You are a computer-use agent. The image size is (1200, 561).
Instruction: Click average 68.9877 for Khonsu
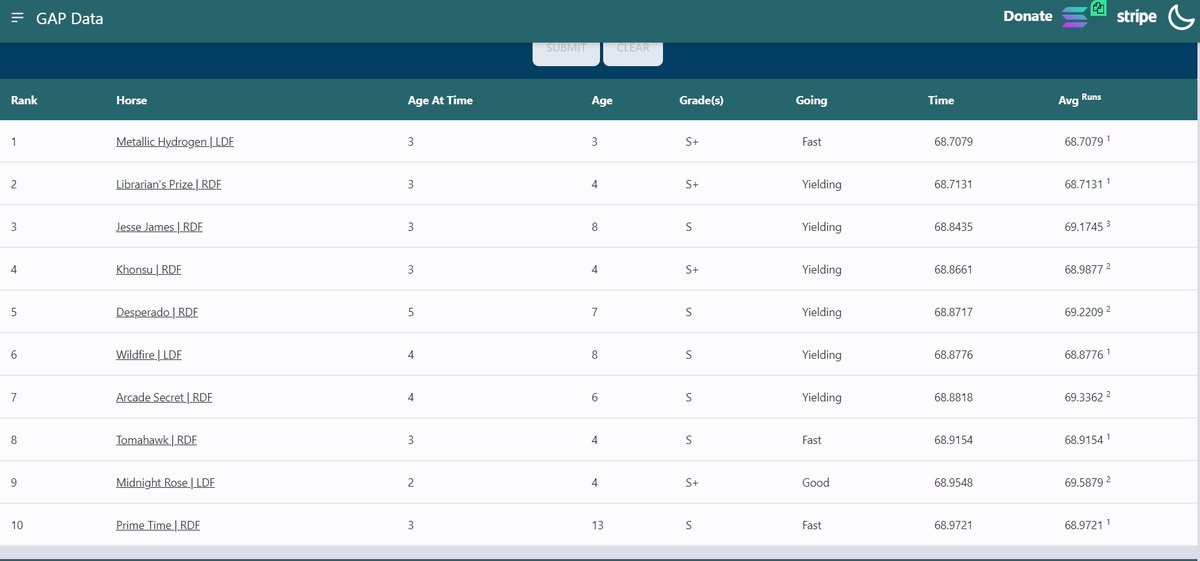pos(1084,270)
